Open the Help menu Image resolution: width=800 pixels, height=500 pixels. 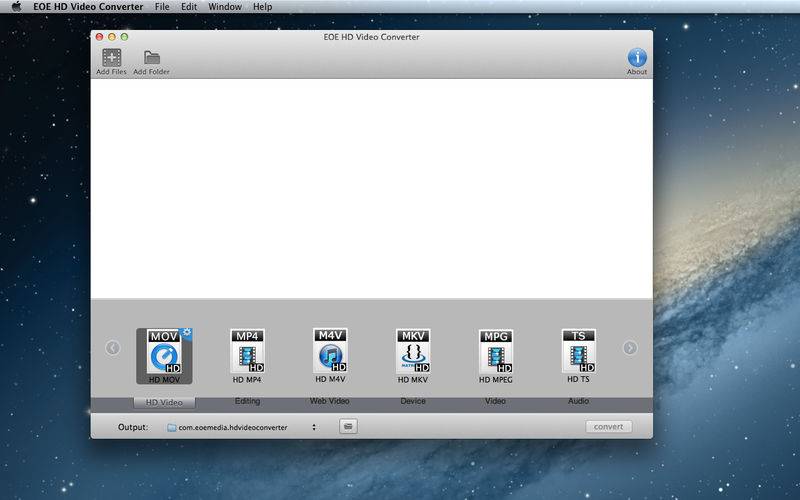pos(263,7)
